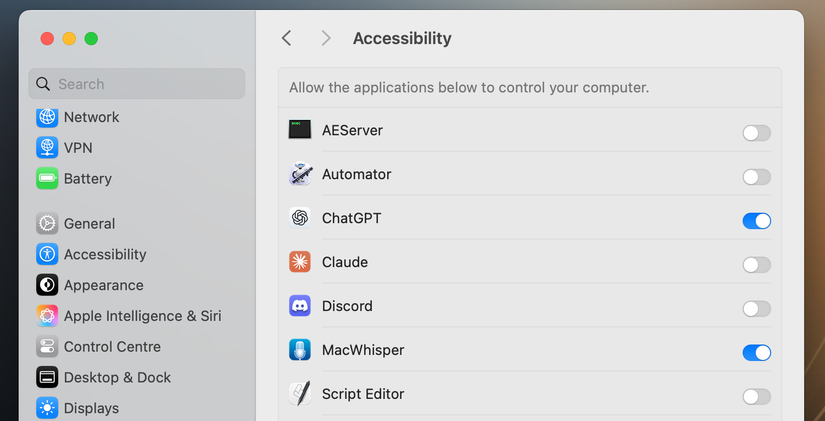Click the Discord app name
This screenshot has width=825, height=421.
click(x=347, y=306)
